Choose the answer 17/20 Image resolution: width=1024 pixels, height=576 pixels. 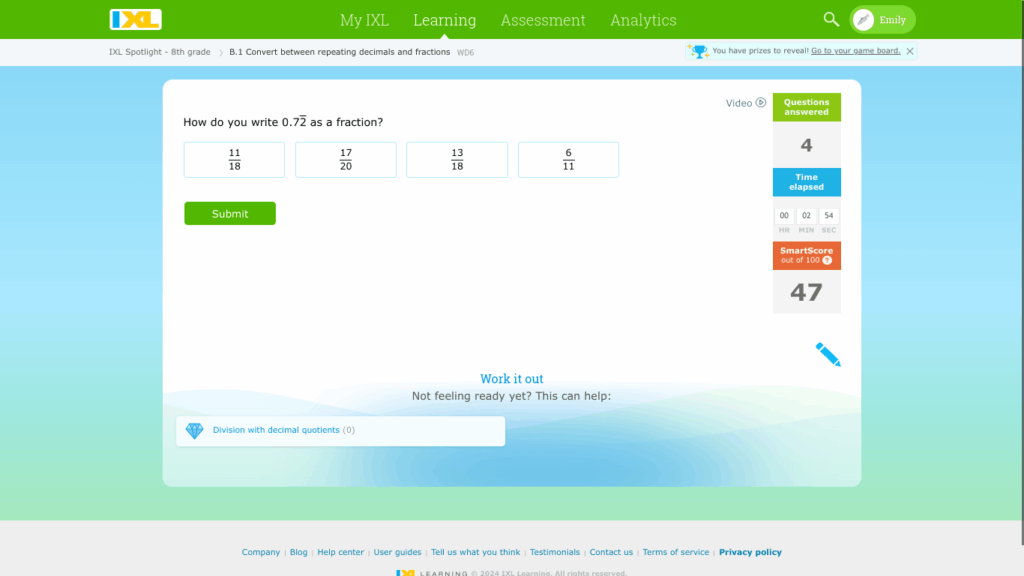click(346, 160)
